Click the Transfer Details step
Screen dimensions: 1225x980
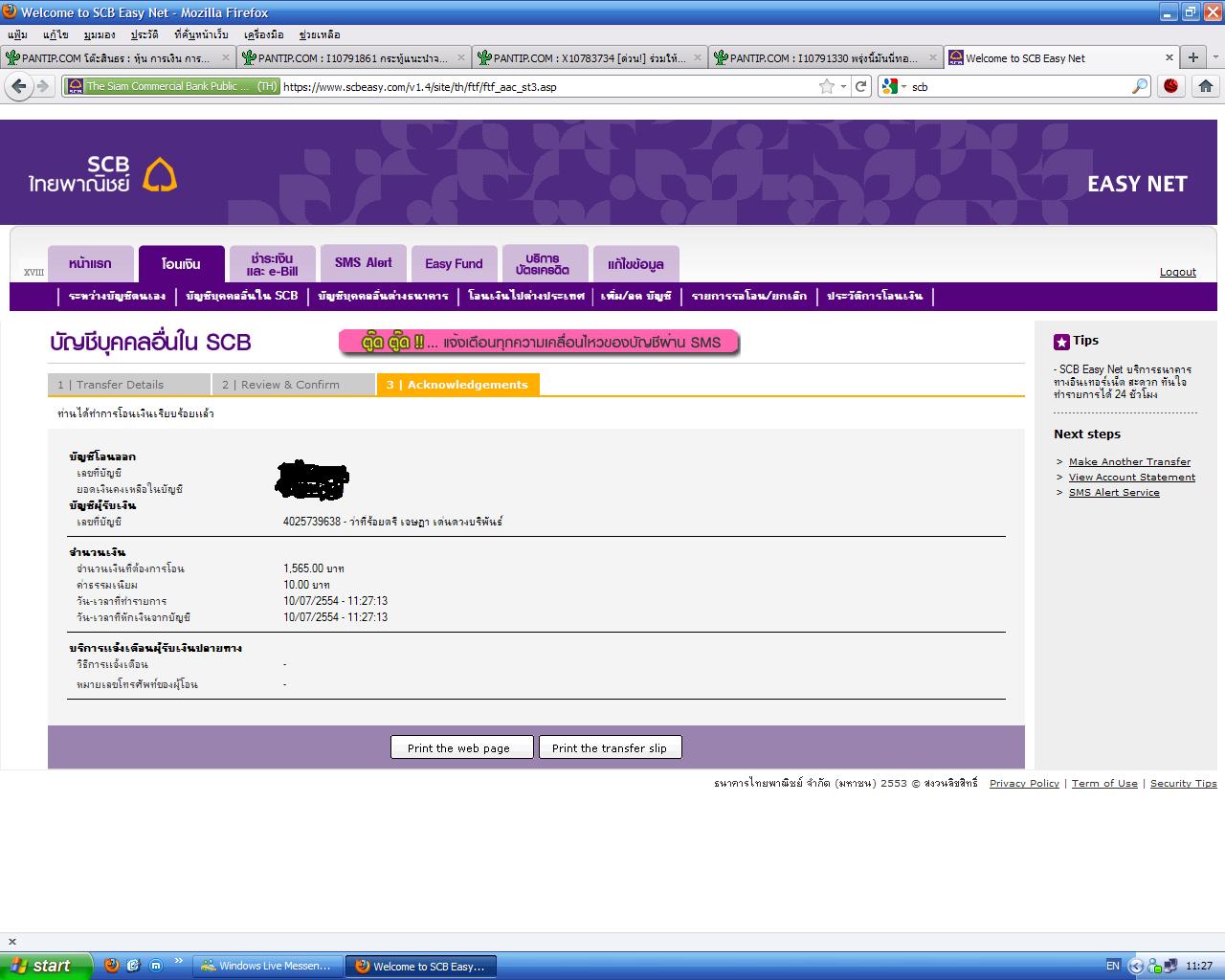pos(128,385)
